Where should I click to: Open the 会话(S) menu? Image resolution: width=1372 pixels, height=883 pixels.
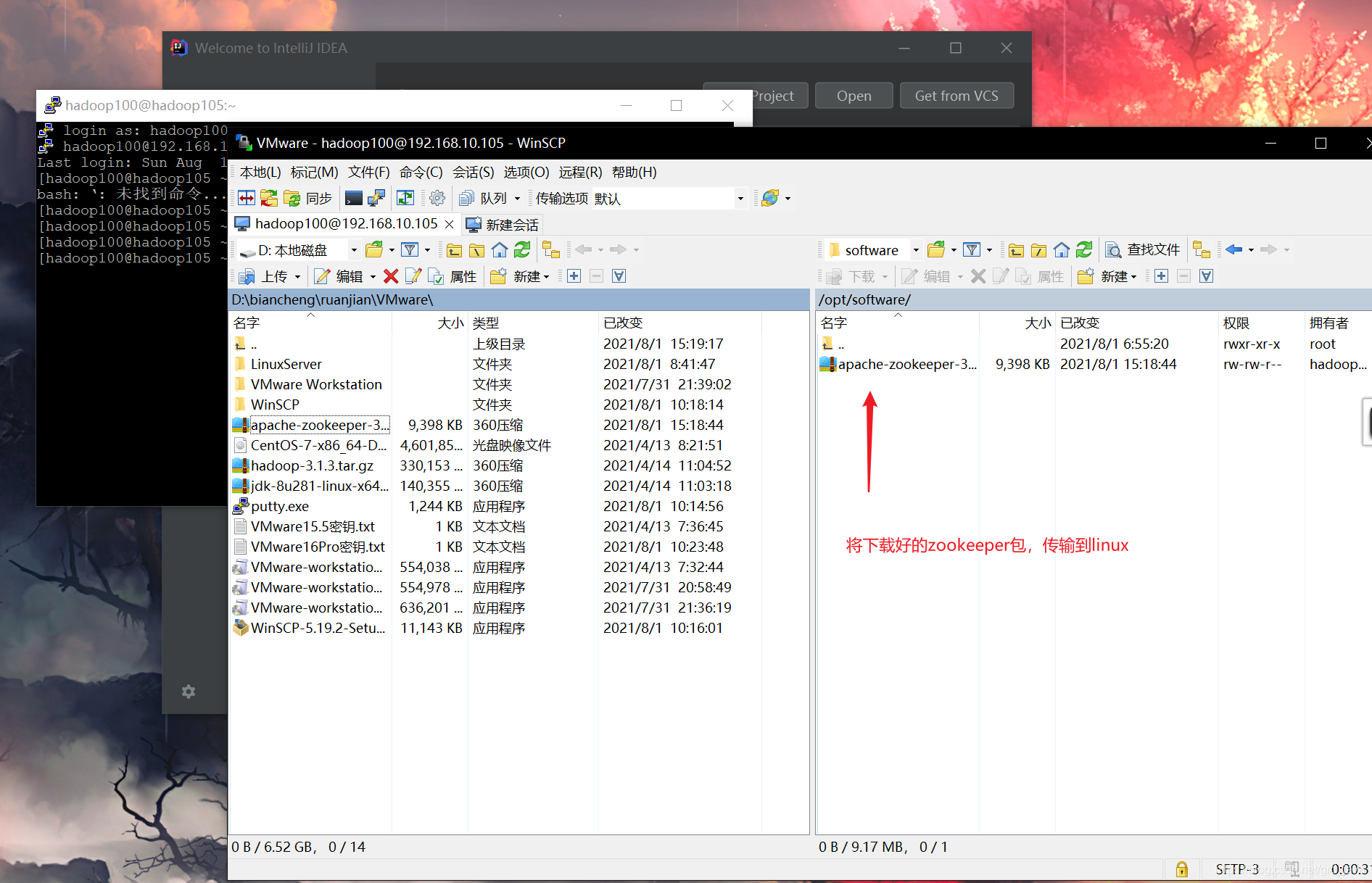[474, 172]
